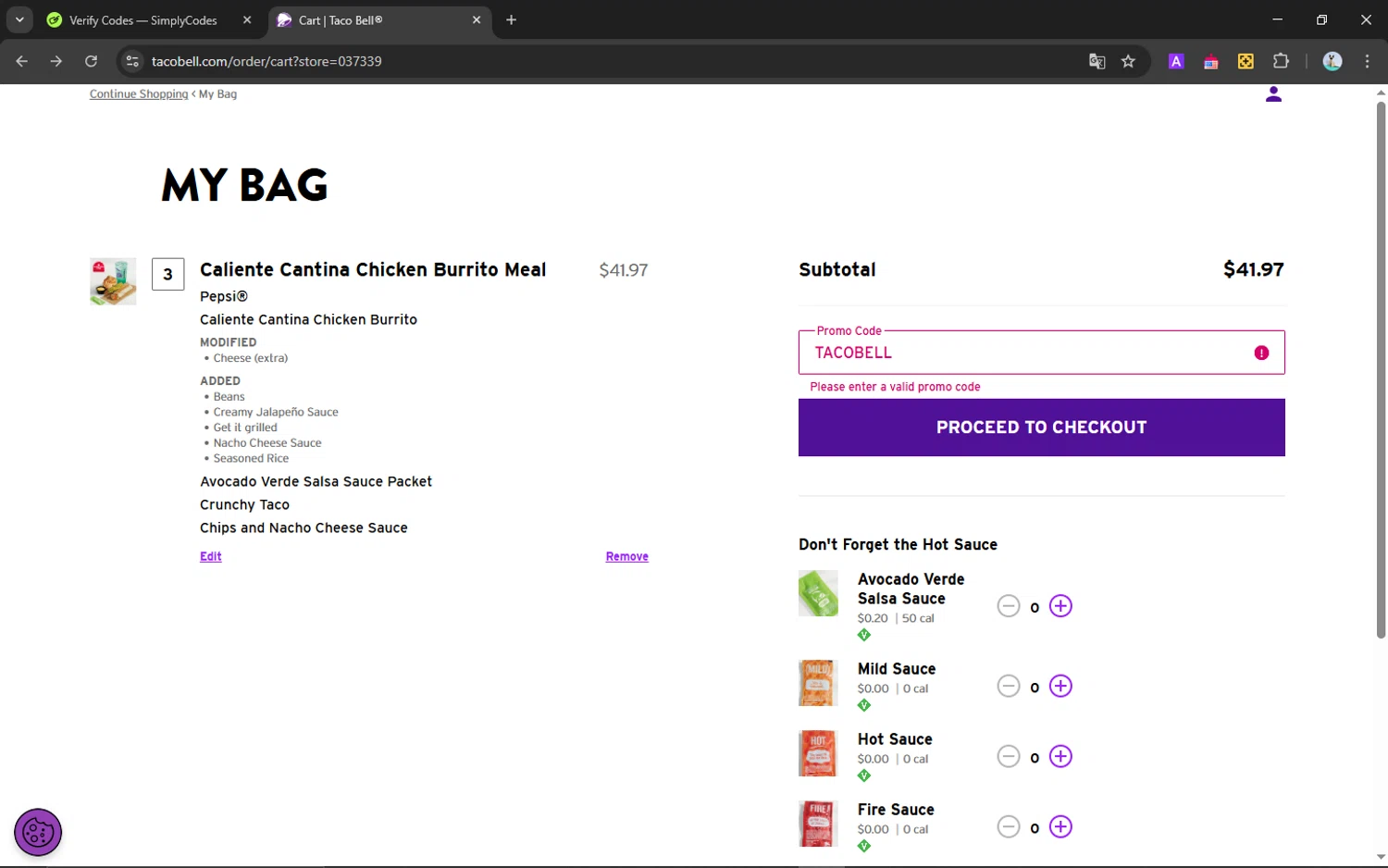
Task: Open Chrome's three-dot menu
Action: [x=1367, y=61]
